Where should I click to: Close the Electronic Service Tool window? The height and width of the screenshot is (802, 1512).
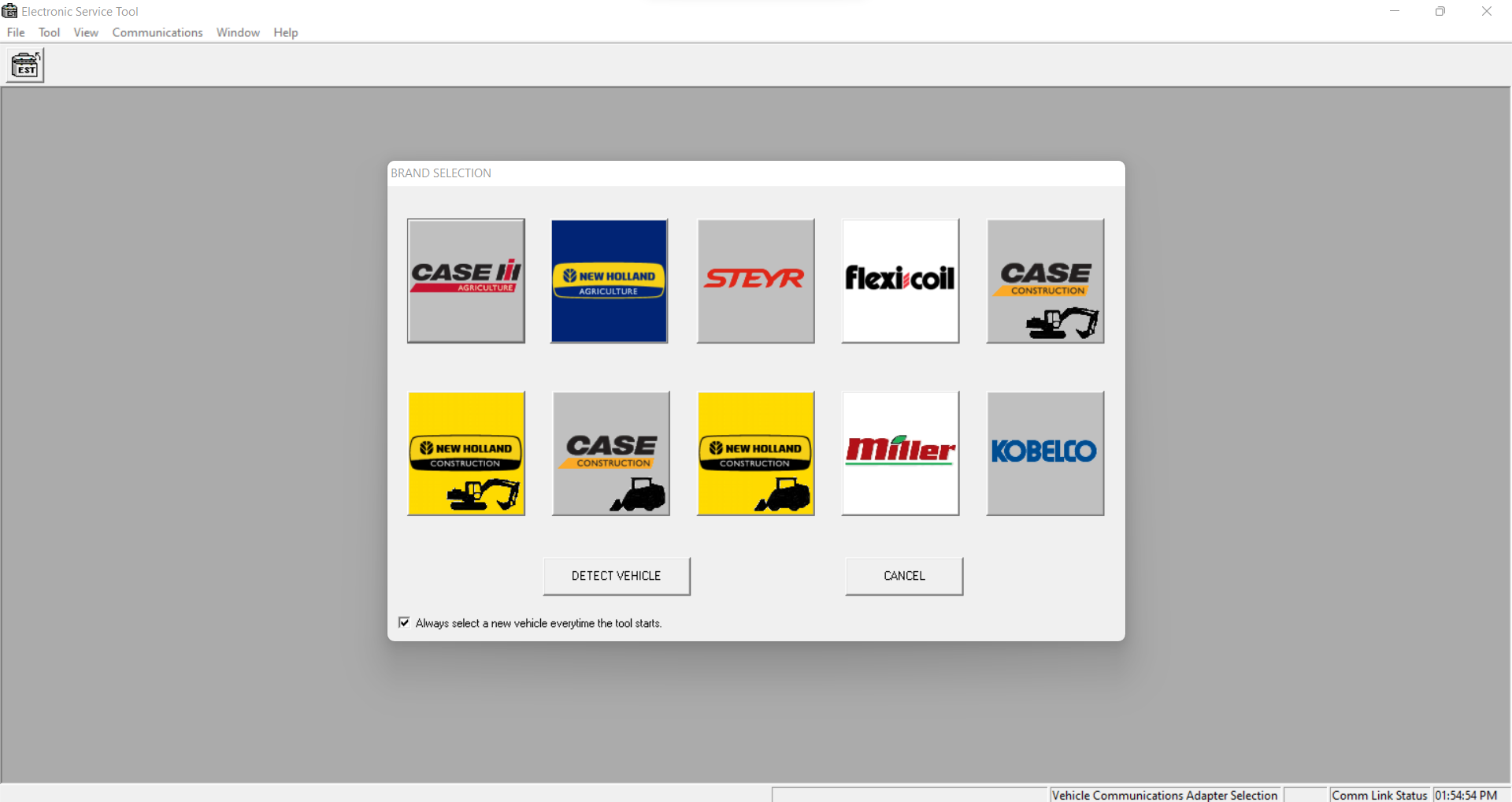click(x=1487, y=11)
